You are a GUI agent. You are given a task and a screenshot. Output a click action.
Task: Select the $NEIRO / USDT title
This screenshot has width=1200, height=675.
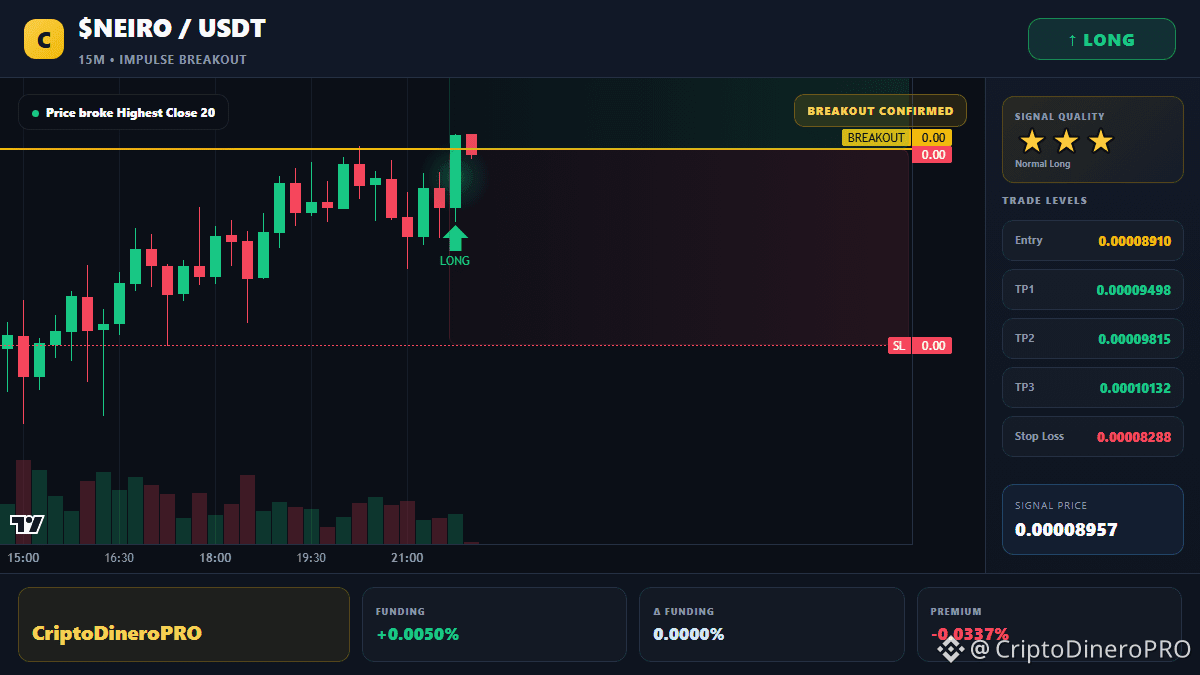[x=172, y=29]
